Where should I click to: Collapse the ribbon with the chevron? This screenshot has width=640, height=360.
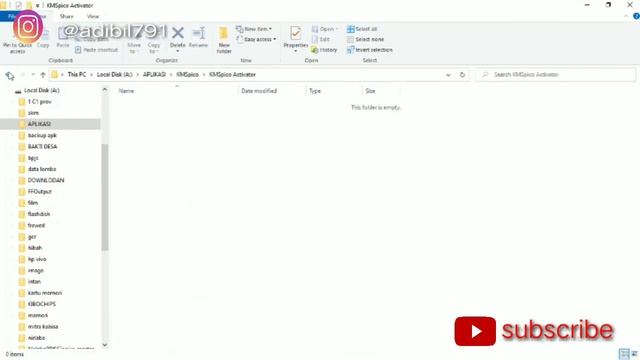[626, 16]
